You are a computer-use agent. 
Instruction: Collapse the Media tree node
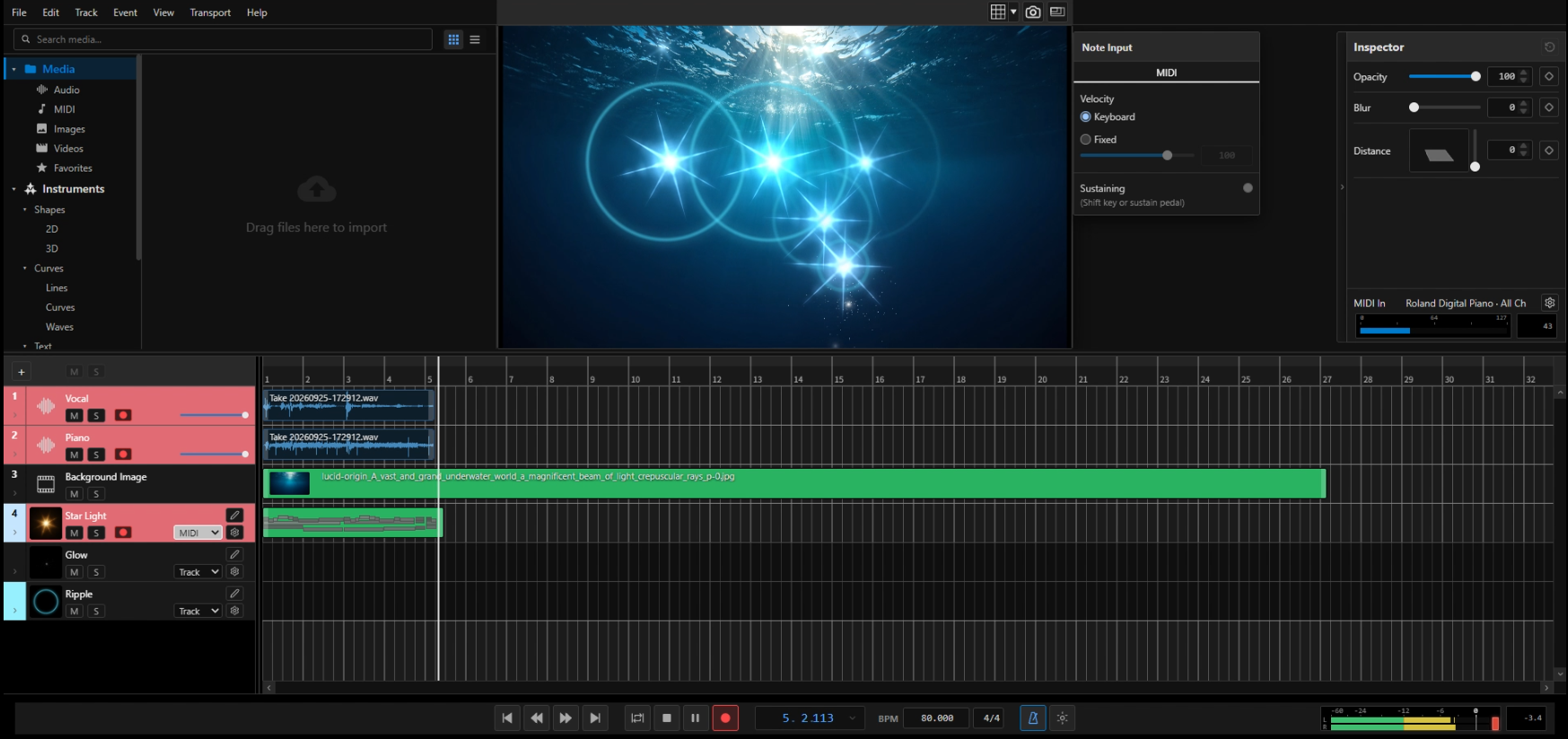click(13, 69)
